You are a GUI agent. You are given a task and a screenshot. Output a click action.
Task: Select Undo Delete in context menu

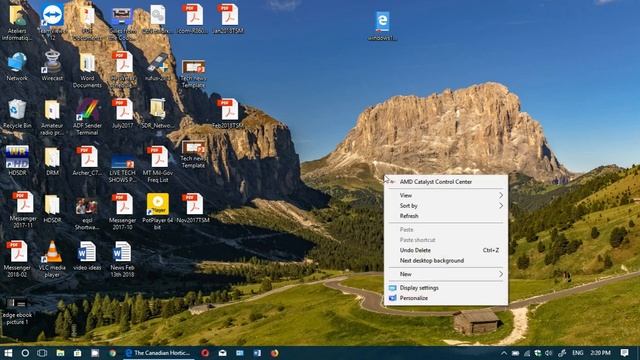tap(446, 250)
